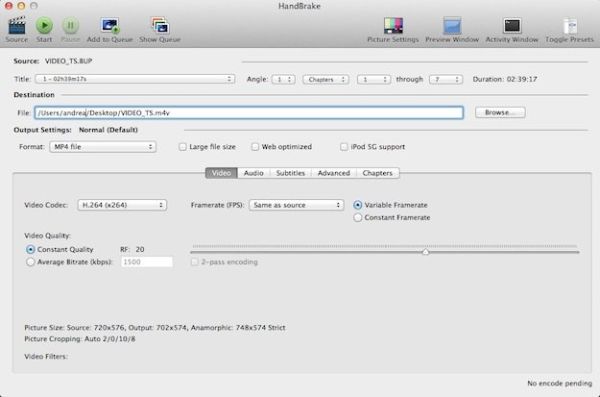Tick the Web optimized checkbox
Image resolution: width=600 pixels, height=397 pixels.
pos(255,147)
